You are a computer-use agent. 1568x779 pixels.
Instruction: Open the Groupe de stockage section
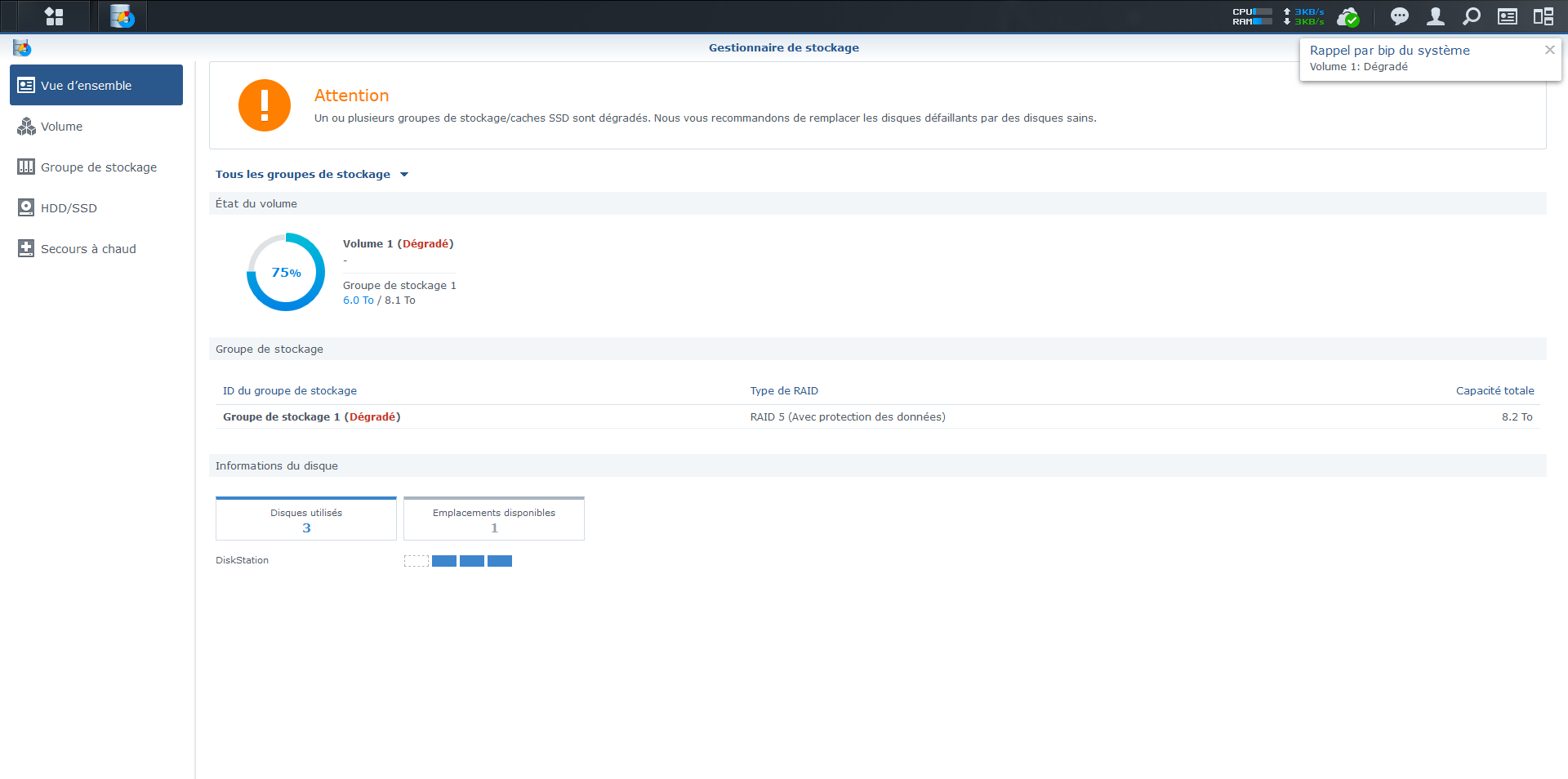(x=96, y=167)
